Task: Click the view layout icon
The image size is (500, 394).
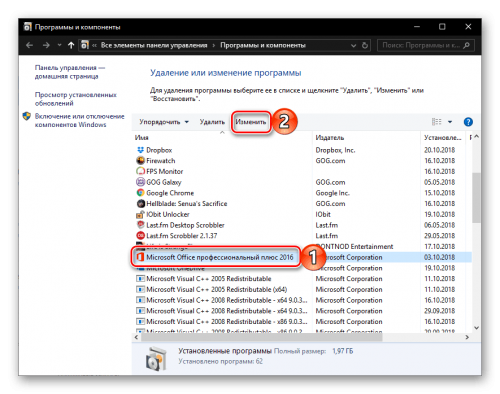Action: click(436, 122)
